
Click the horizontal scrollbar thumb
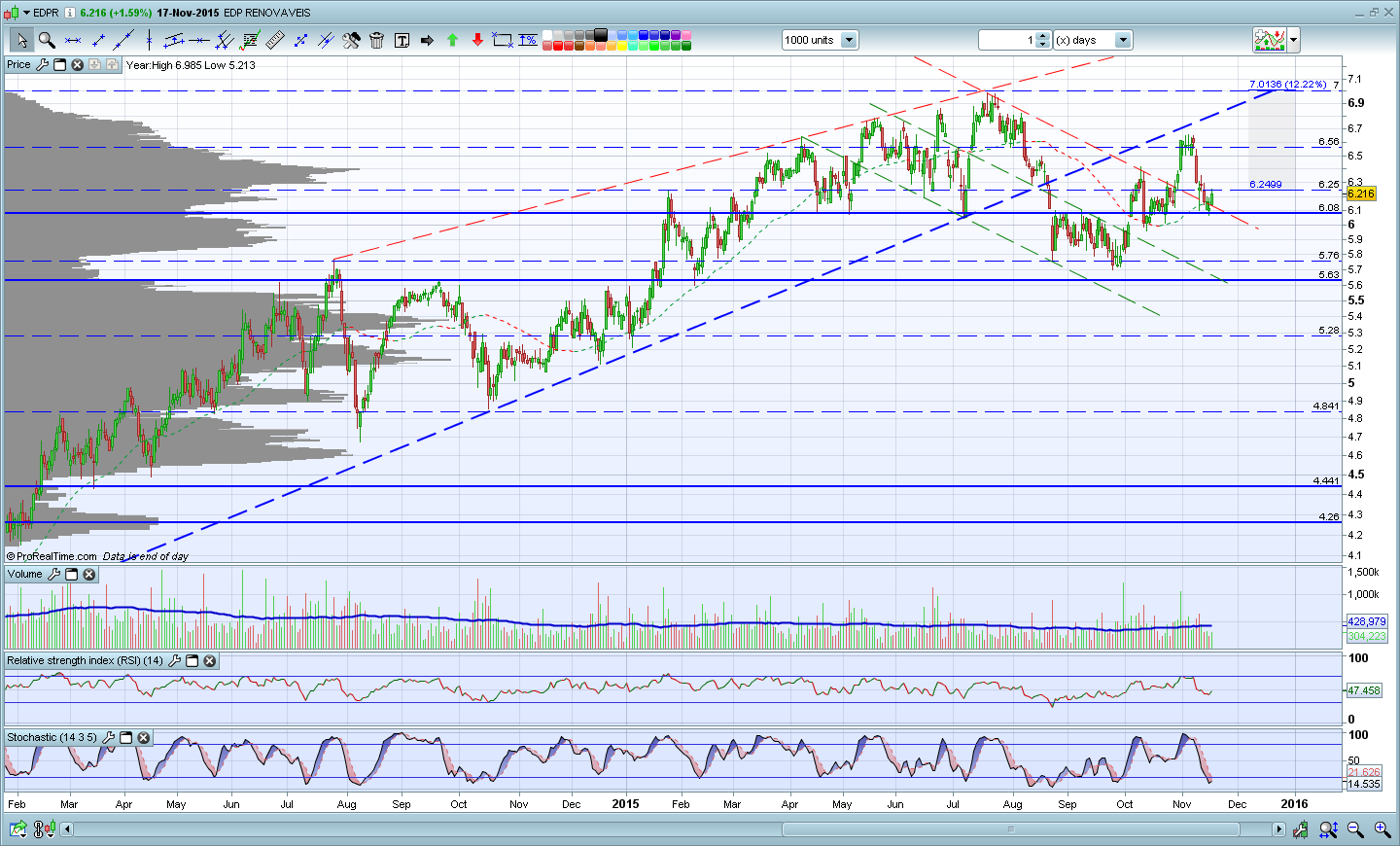click(x=1011, y=829)
